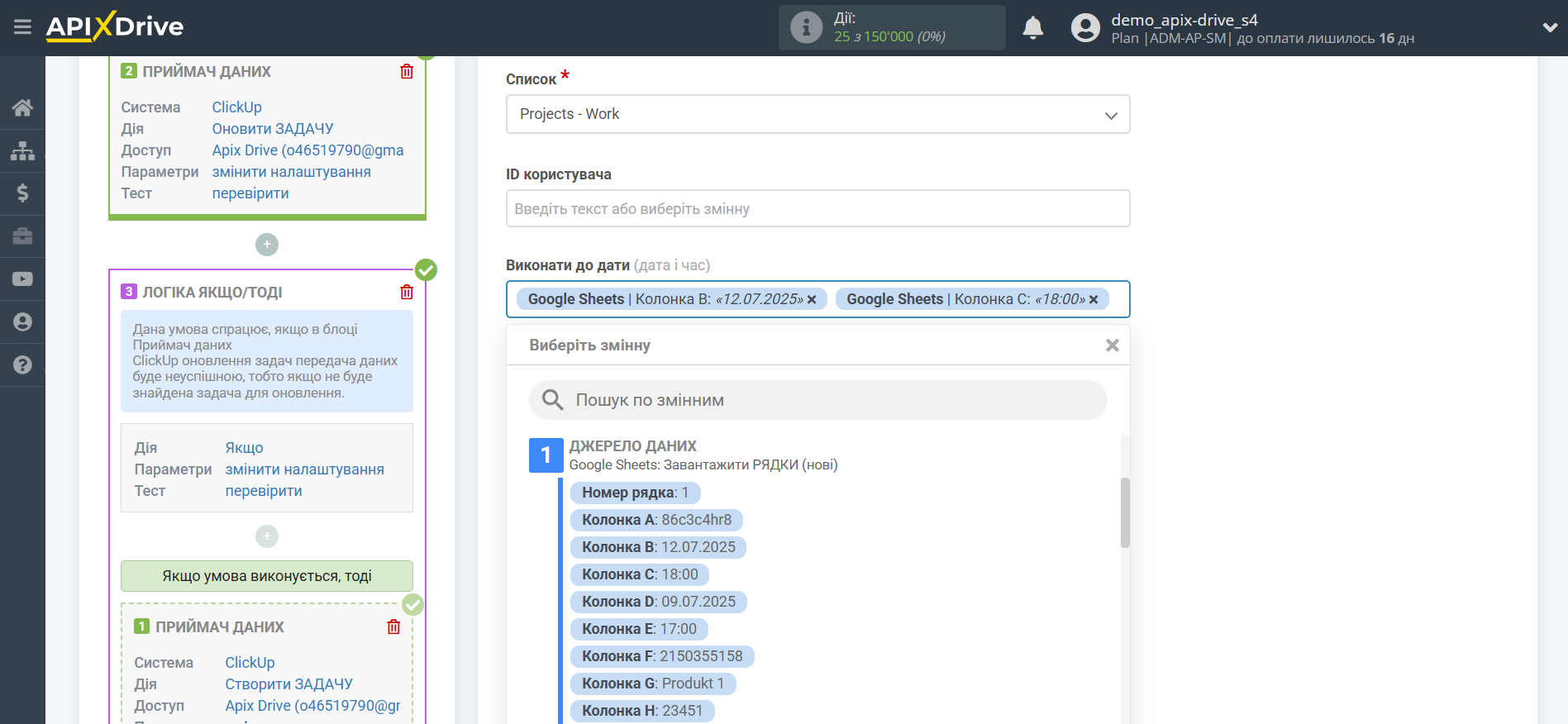Open the home icon in sidebar
This screenshot has width=1568, height=724.
tap(22, 107)
